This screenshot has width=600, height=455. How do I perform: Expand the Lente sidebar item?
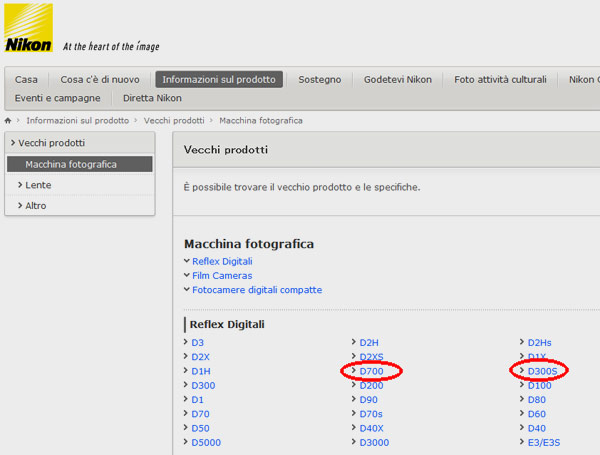pyautogui.click(x=39, y=185)
